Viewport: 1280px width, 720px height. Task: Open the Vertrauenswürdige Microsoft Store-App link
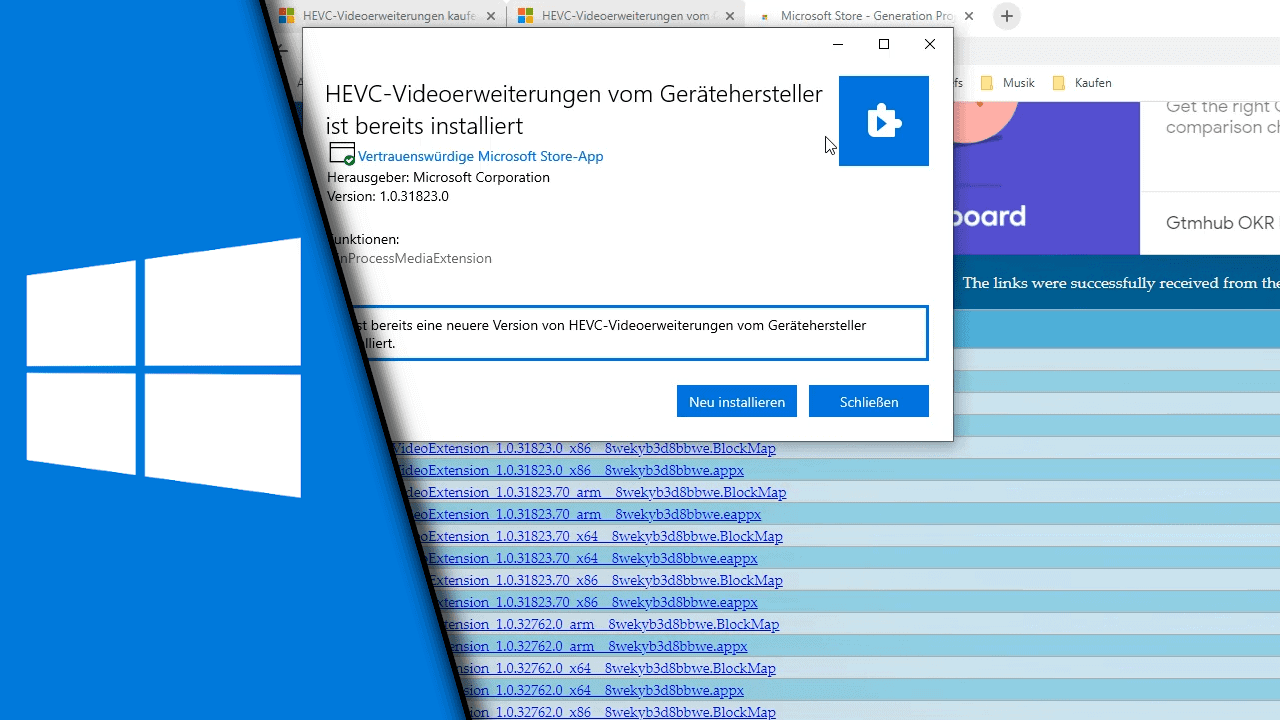click(480, 156)
